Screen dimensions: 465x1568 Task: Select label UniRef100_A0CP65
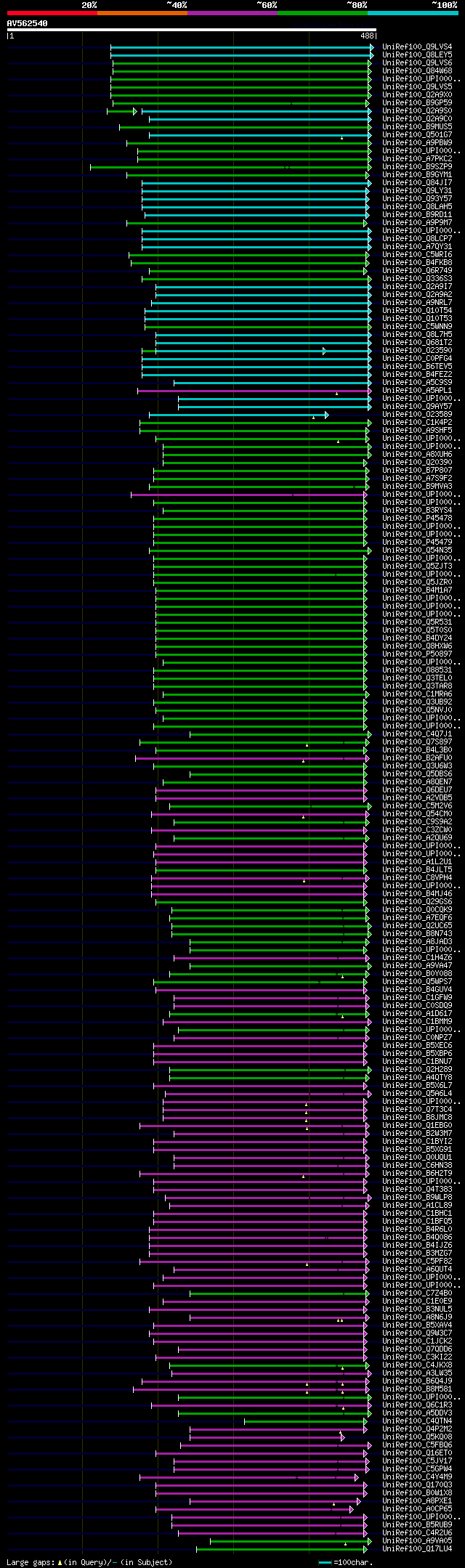click(x=417, y=1509)
